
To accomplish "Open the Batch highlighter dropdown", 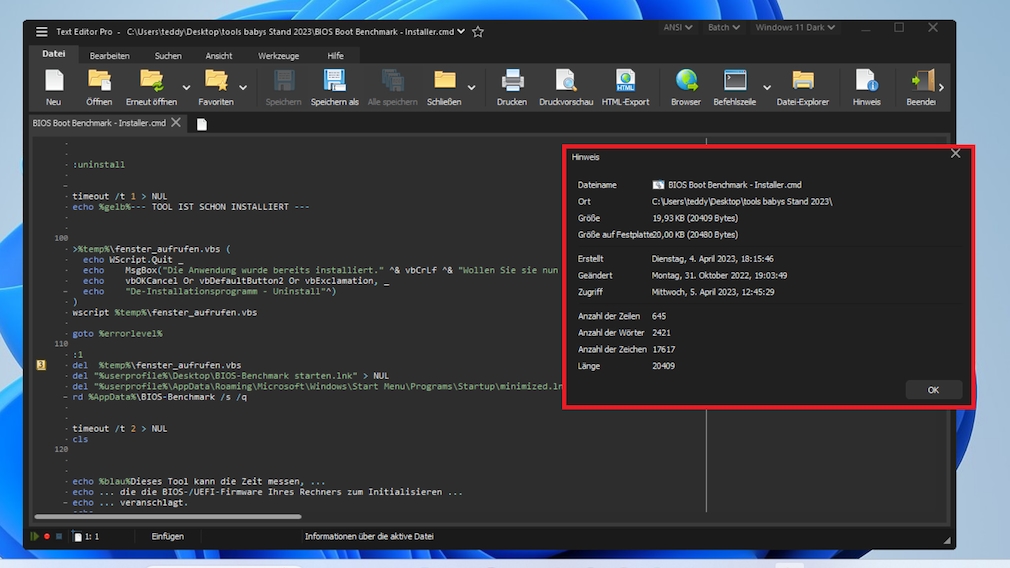I will (724, 28).
